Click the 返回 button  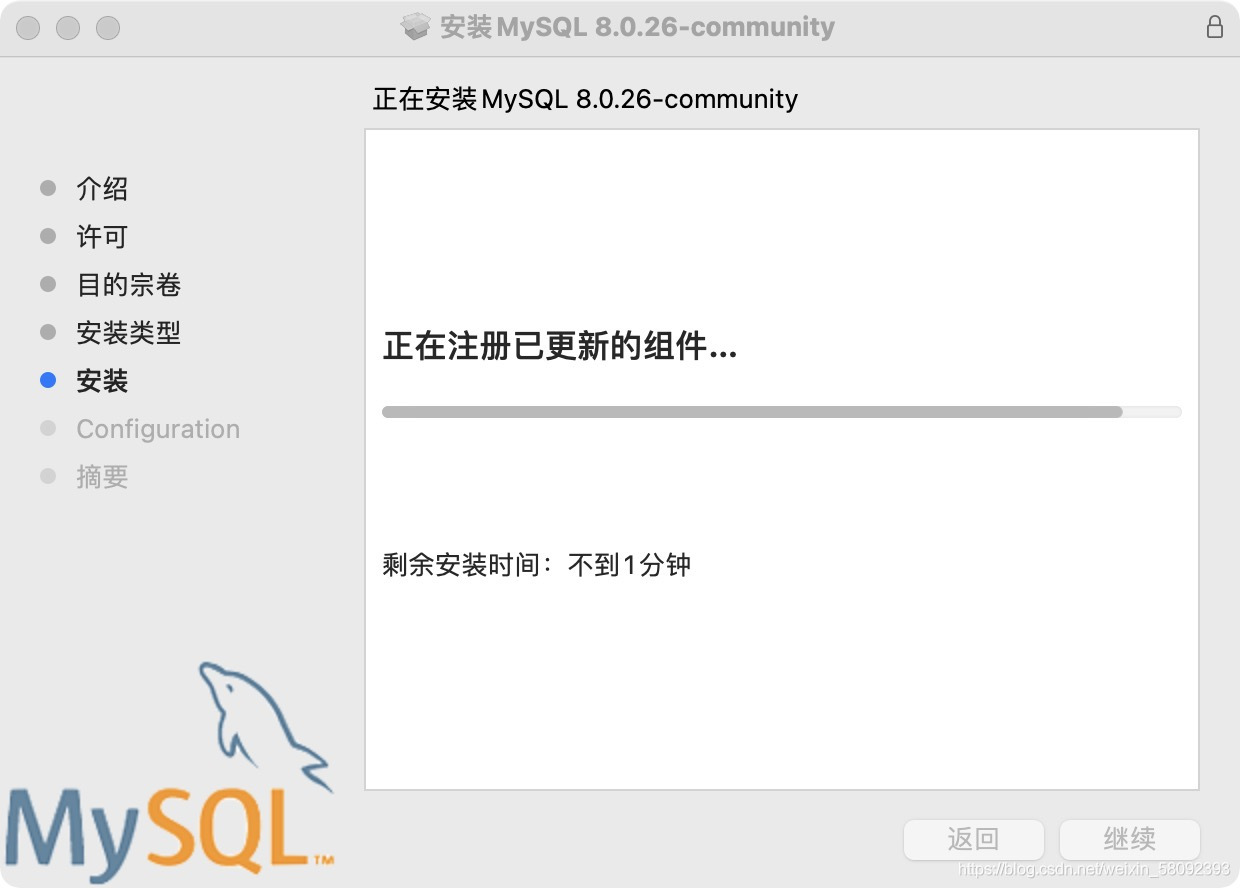[x=974, y=839]
